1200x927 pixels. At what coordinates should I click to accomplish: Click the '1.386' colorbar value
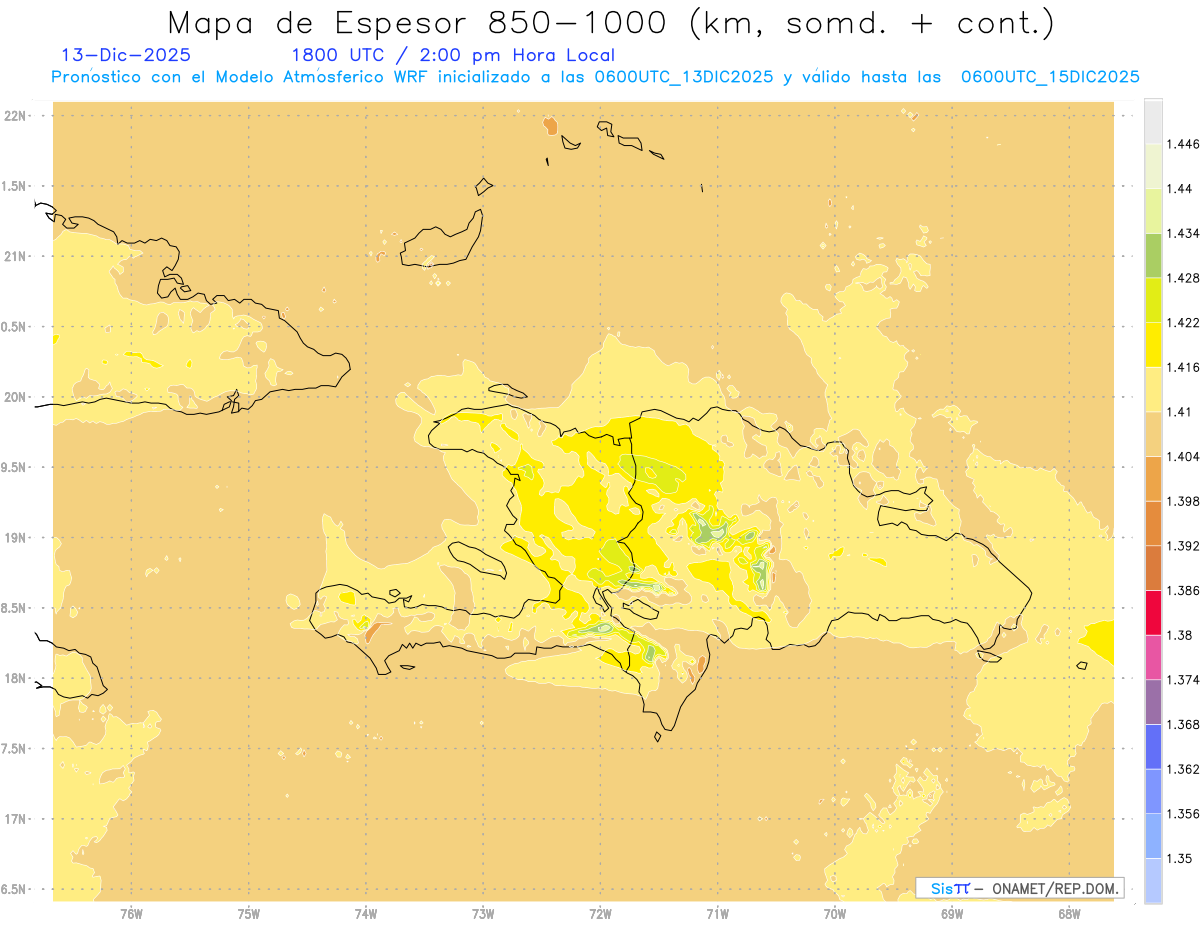pyautogui.click(x=1182, y=590)
